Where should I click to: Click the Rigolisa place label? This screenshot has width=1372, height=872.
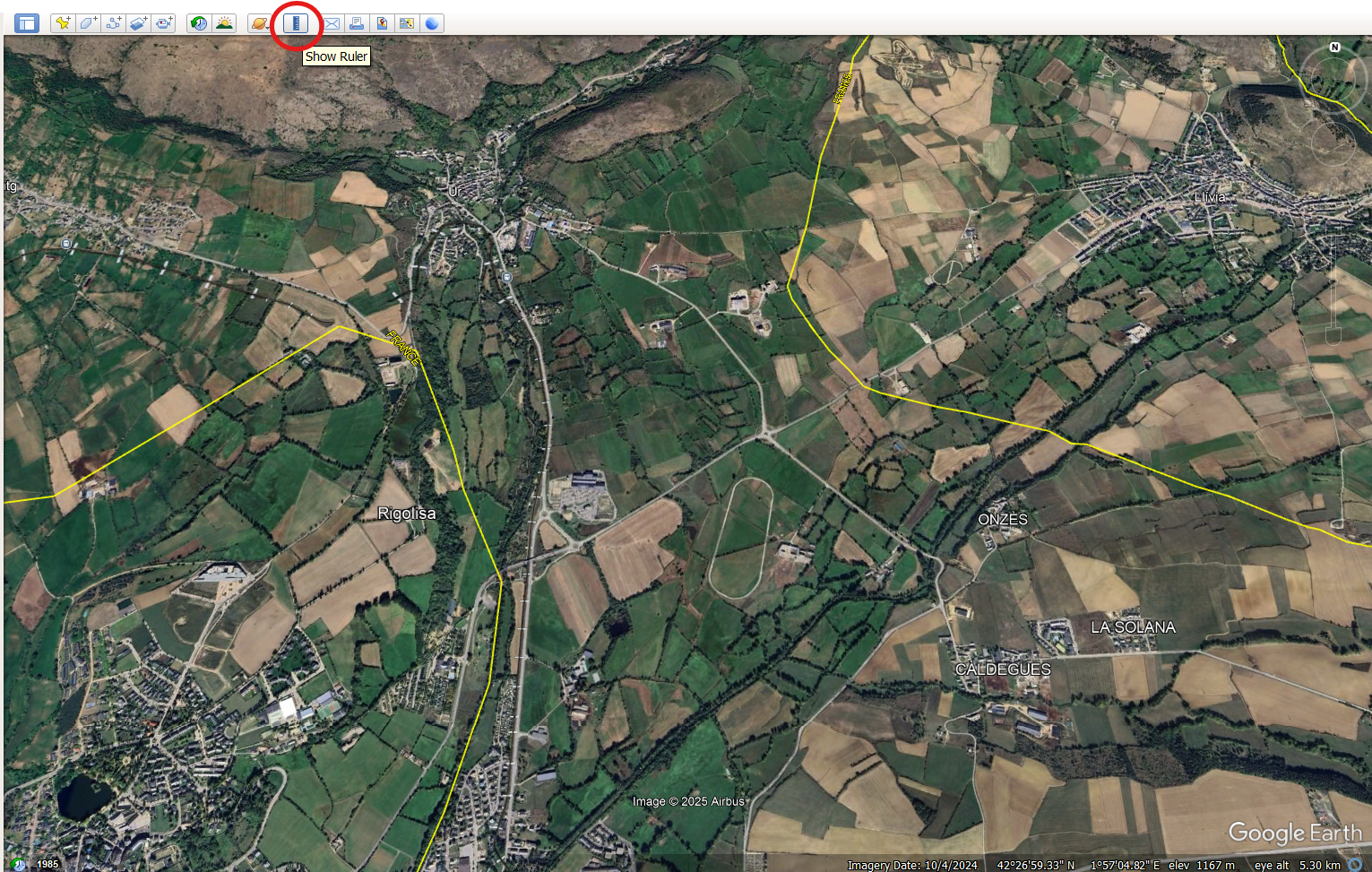point(407,514)
